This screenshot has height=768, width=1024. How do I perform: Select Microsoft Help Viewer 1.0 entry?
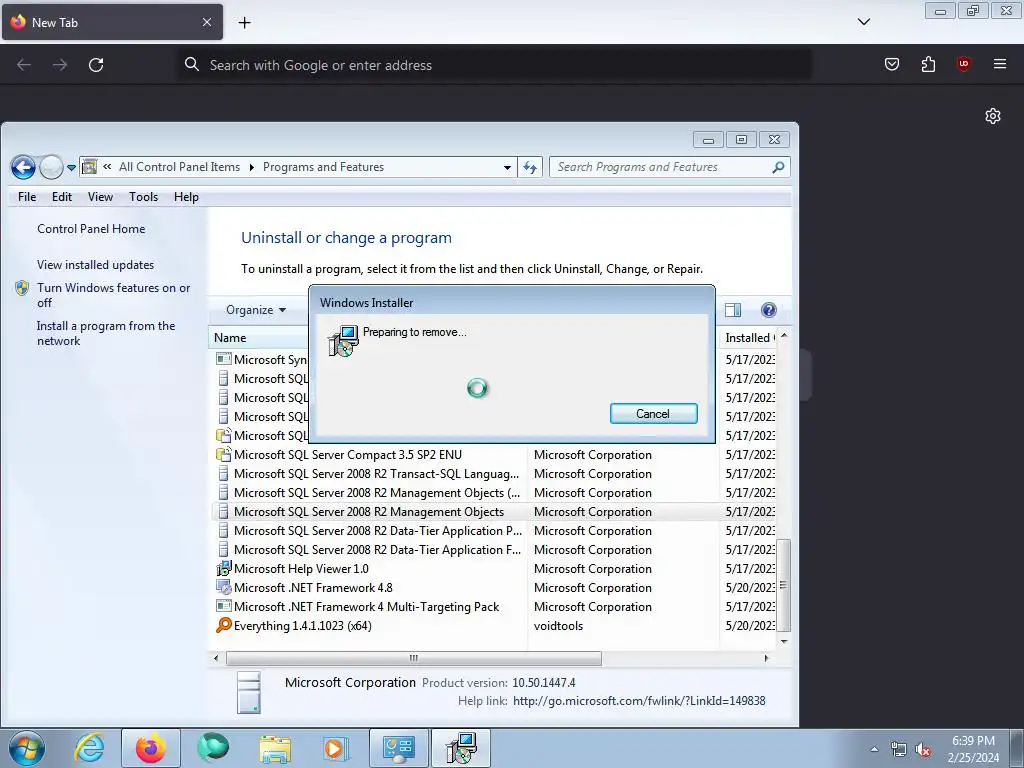point(301,568)
